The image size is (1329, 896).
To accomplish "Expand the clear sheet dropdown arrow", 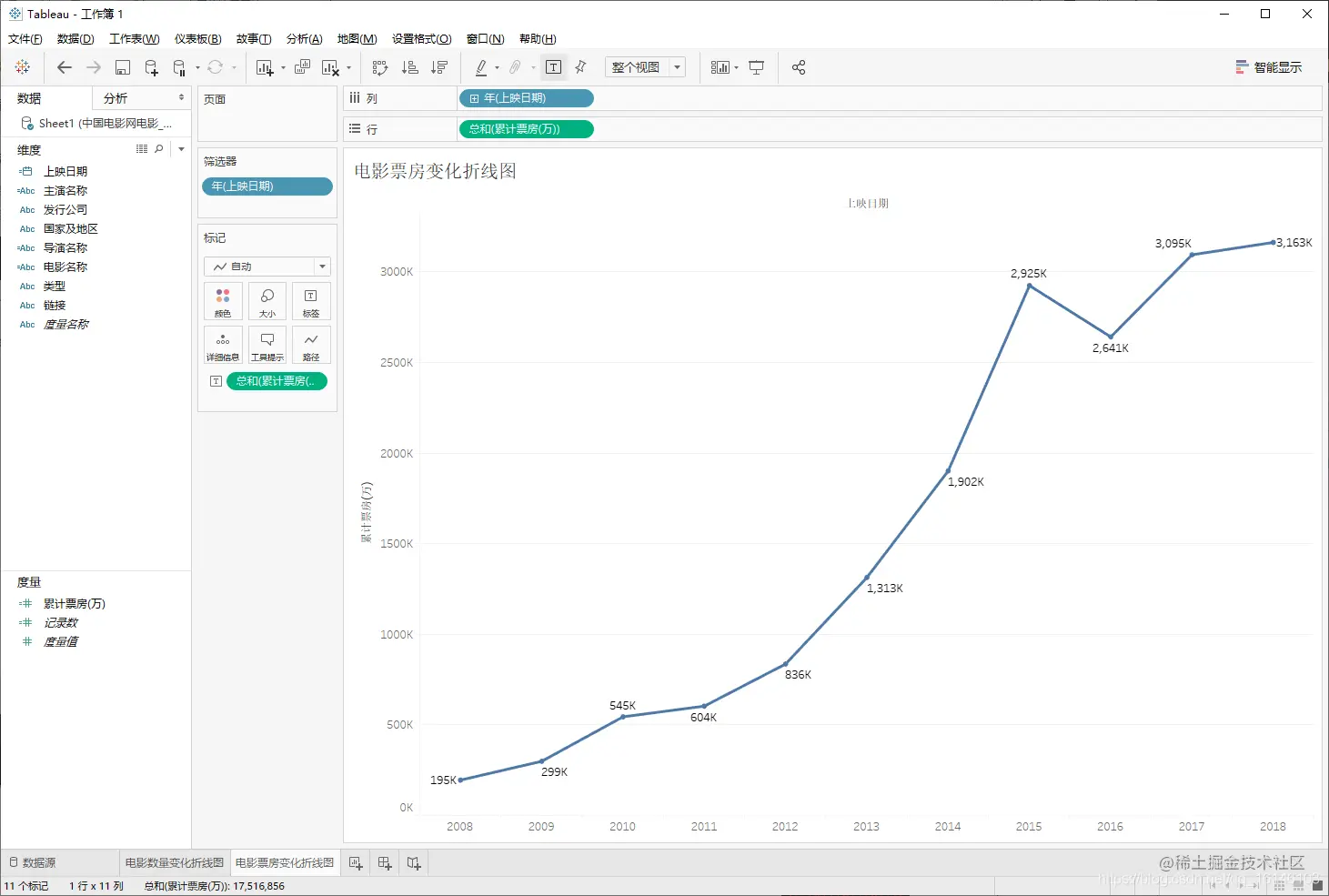I will click(x=348, y=67).
